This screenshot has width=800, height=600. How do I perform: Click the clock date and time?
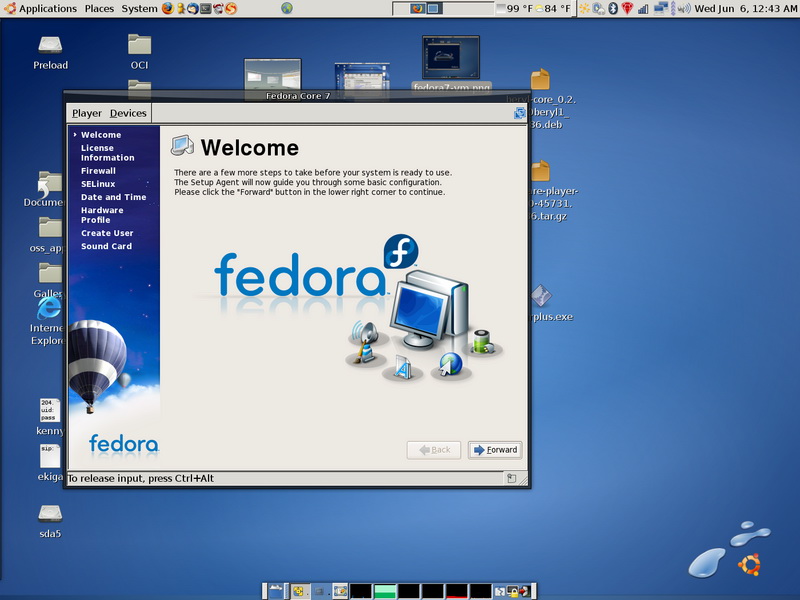[x=745, y=9]
